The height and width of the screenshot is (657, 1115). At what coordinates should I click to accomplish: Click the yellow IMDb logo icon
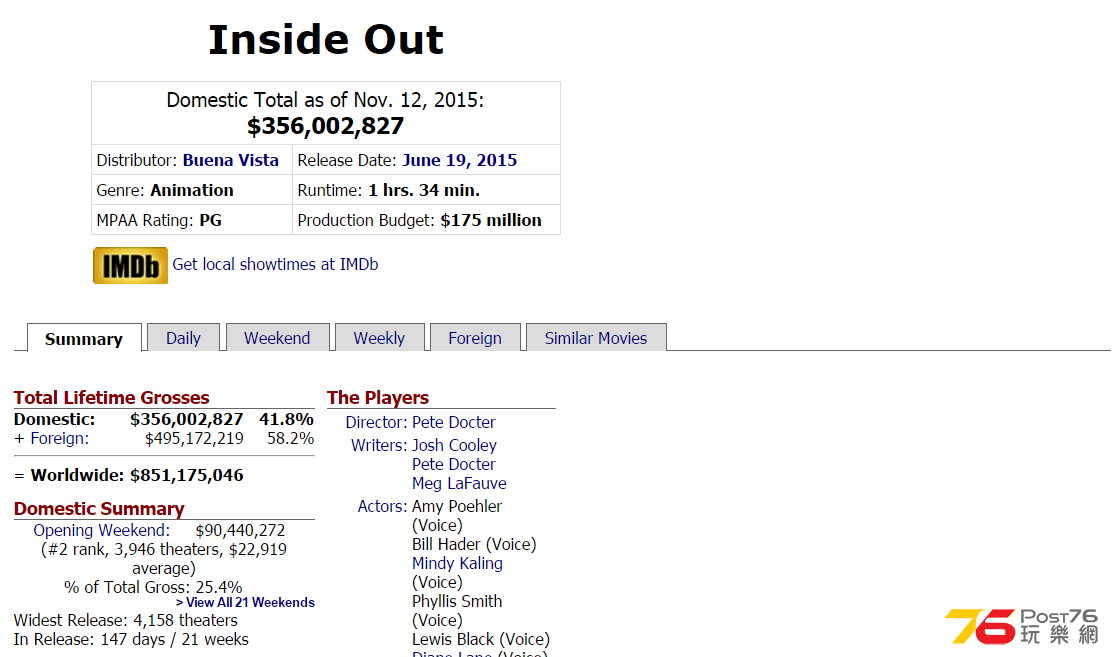[130, 265]
